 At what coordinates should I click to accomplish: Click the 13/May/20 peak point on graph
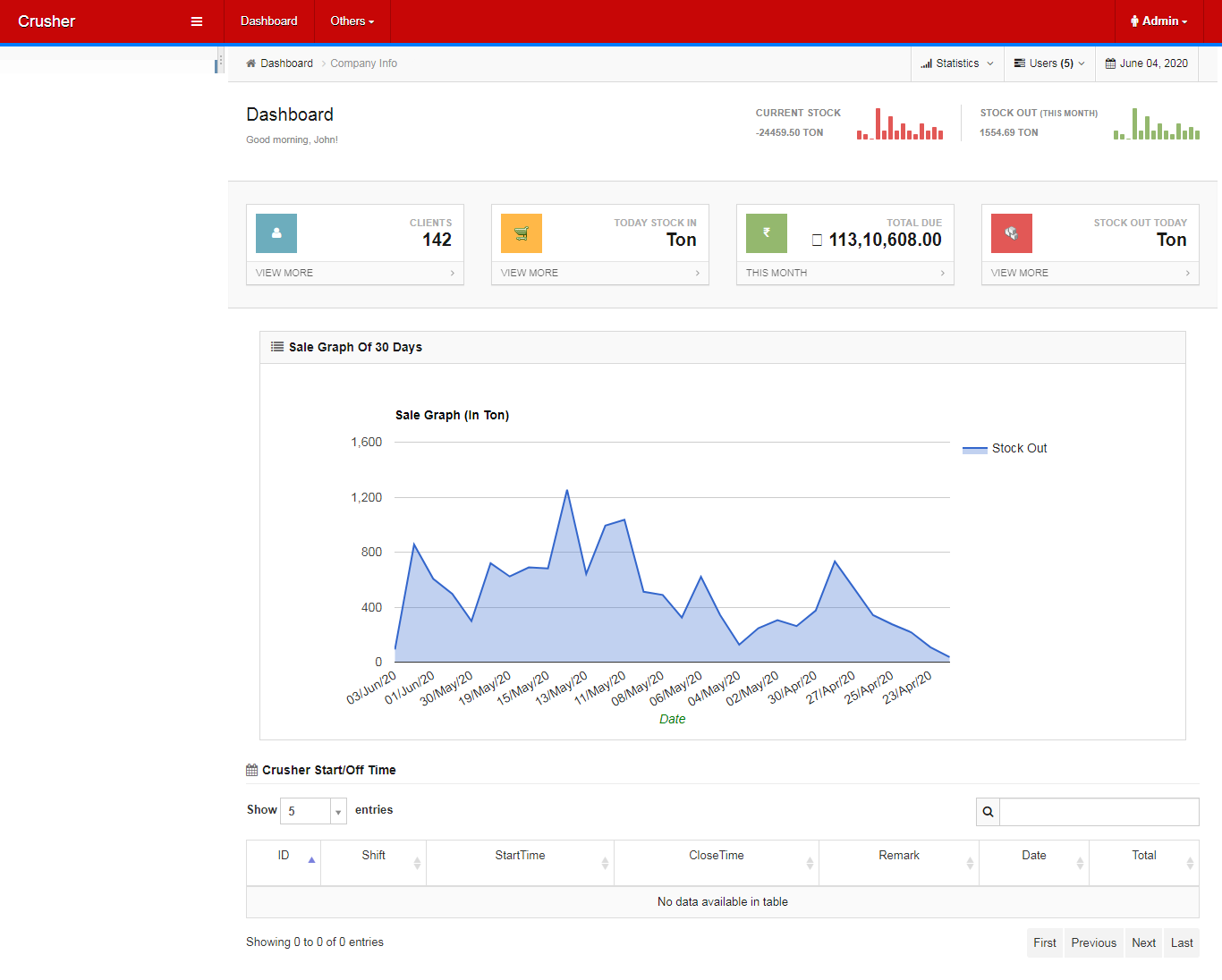(567, 490)
